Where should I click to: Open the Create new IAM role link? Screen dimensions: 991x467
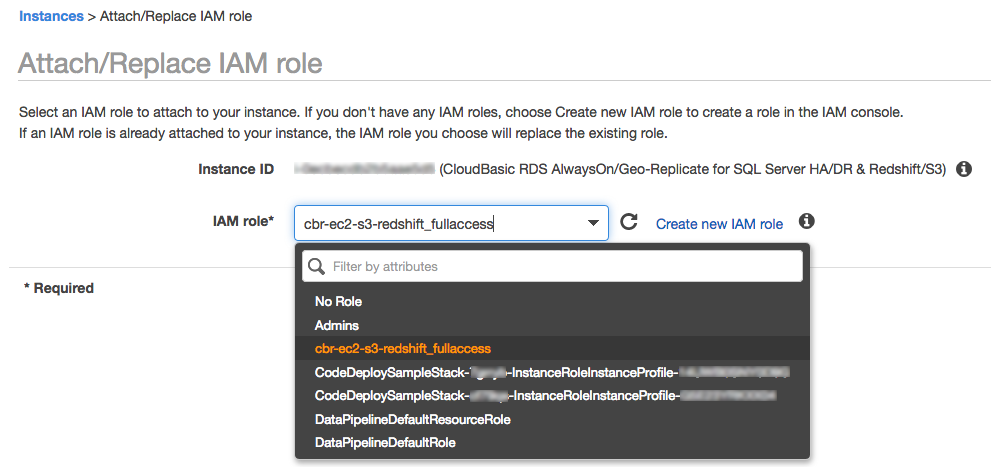click(x=719, y=224)
